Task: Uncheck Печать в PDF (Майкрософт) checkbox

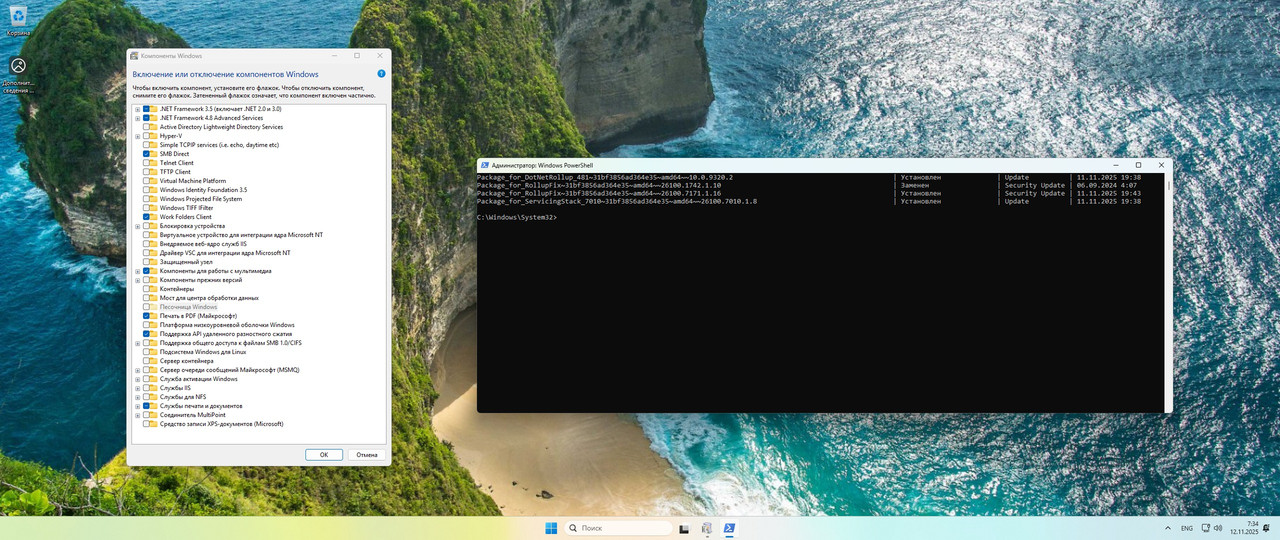Action: (x=146, y=316)
